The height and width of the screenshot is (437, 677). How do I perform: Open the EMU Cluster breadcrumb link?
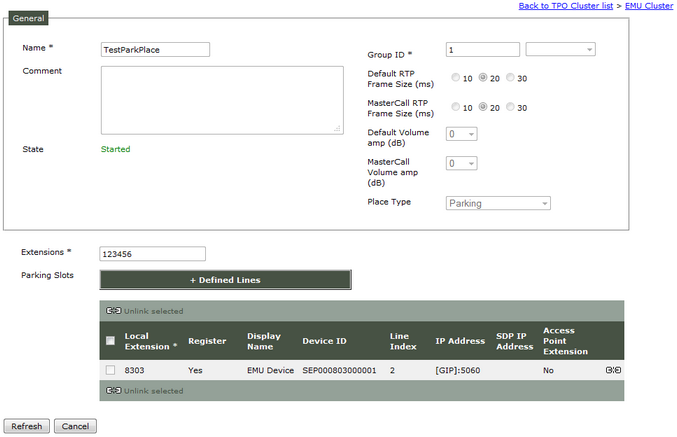649,6
